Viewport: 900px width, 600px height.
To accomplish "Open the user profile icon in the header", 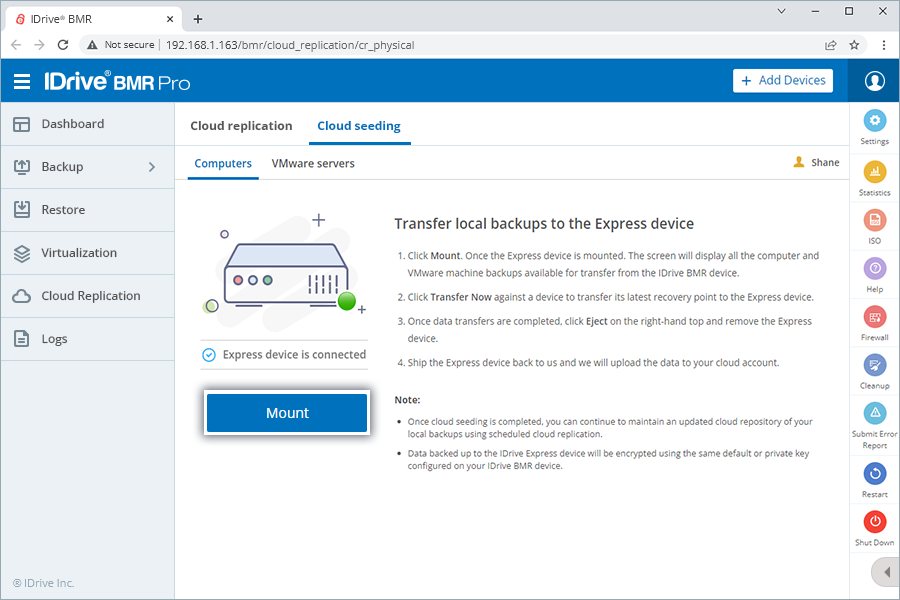I will [x=874, y=81].
